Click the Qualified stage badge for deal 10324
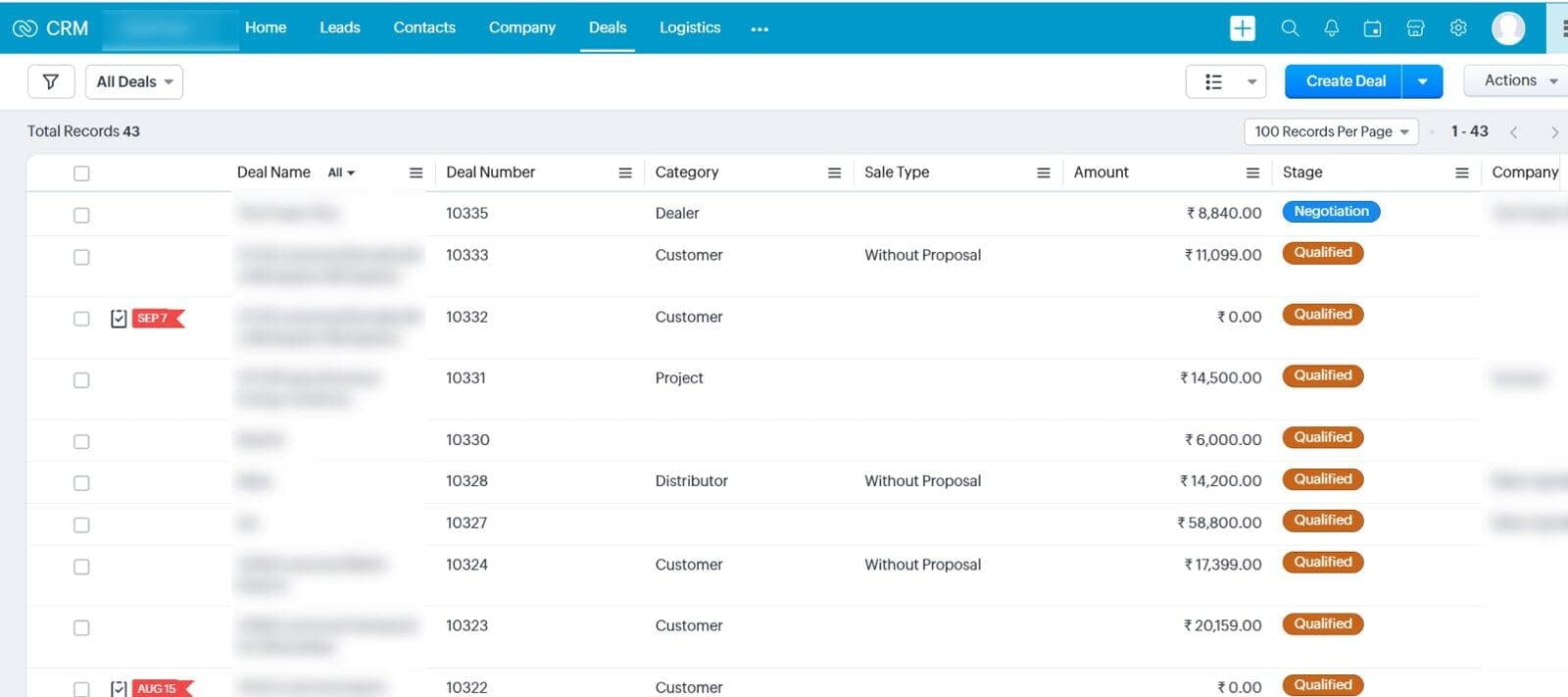Image resolution: width=1568 pixels, height=697 pixels. click(1323, 563)
